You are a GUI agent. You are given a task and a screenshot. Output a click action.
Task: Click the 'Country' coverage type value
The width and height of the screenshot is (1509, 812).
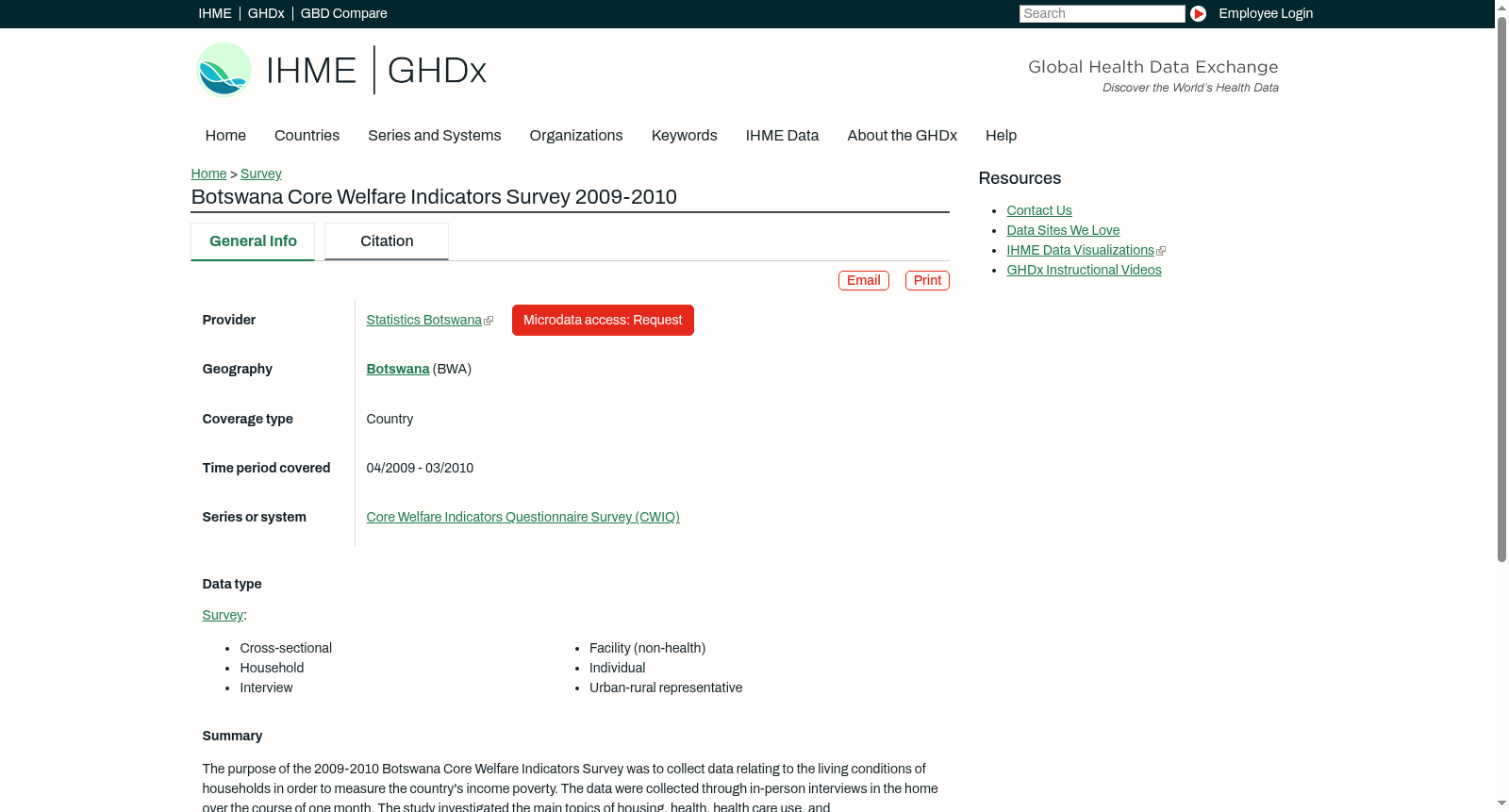390,419
